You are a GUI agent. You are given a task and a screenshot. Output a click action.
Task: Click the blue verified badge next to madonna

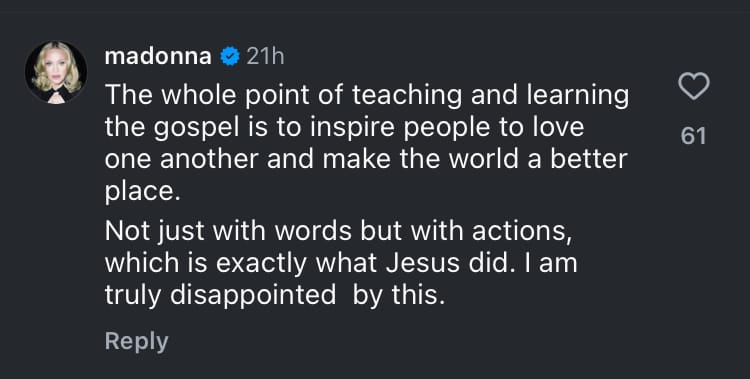(x=230, y=57)
